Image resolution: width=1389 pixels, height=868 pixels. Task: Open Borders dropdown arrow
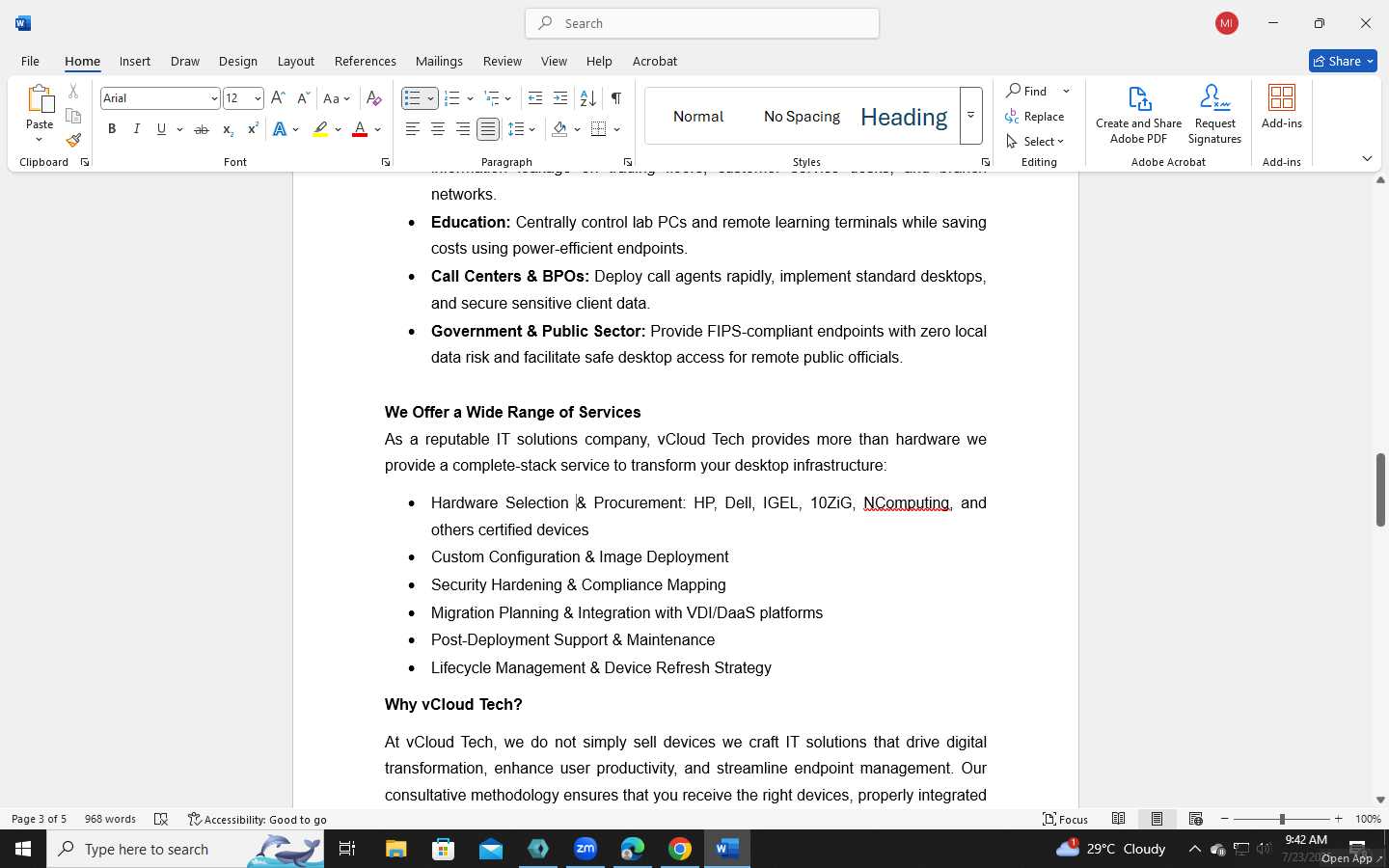point(616,129)
